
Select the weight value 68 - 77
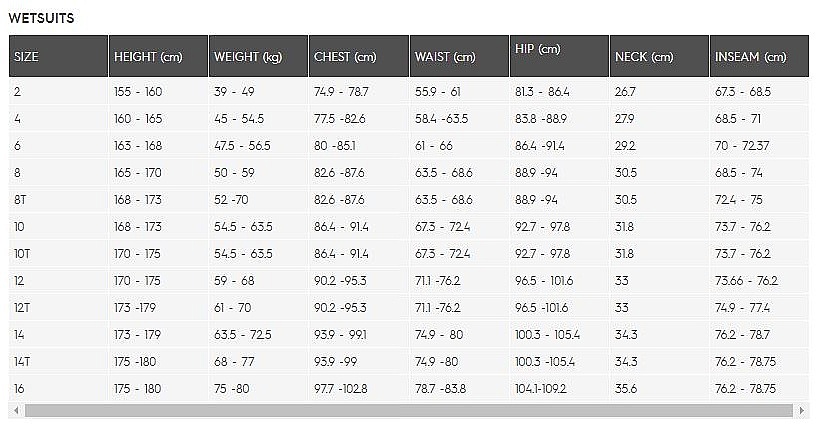tap(236, 362)
